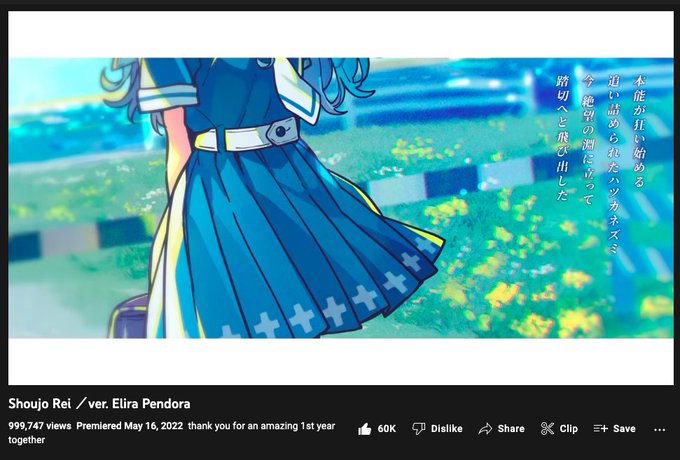Screen dimensions: 680x460
Task: Click the video player frame to pause
Action: tap(341, 198)
